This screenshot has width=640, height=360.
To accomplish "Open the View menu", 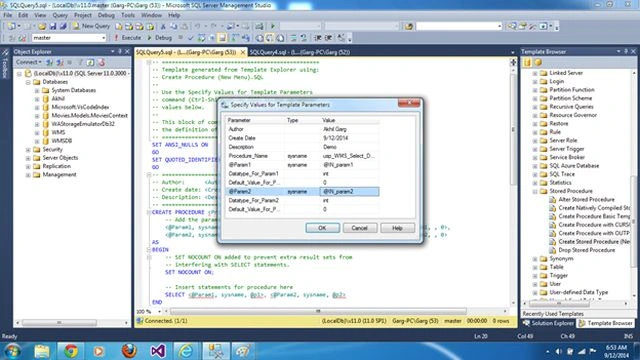I will point(40,15).
